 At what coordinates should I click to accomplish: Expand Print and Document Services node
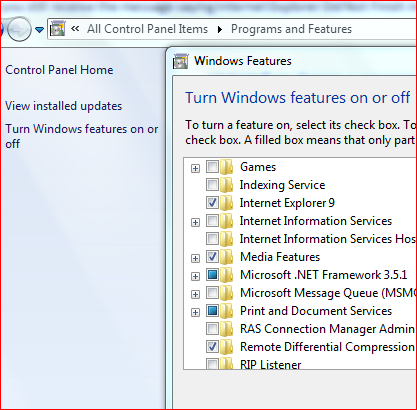point(195,312)
